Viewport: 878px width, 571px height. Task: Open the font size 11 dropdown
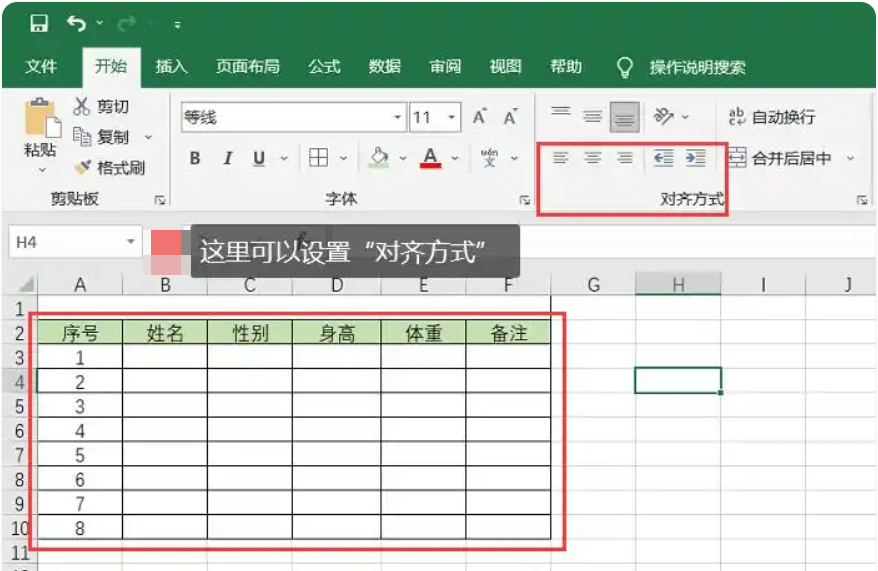point(451,118)
